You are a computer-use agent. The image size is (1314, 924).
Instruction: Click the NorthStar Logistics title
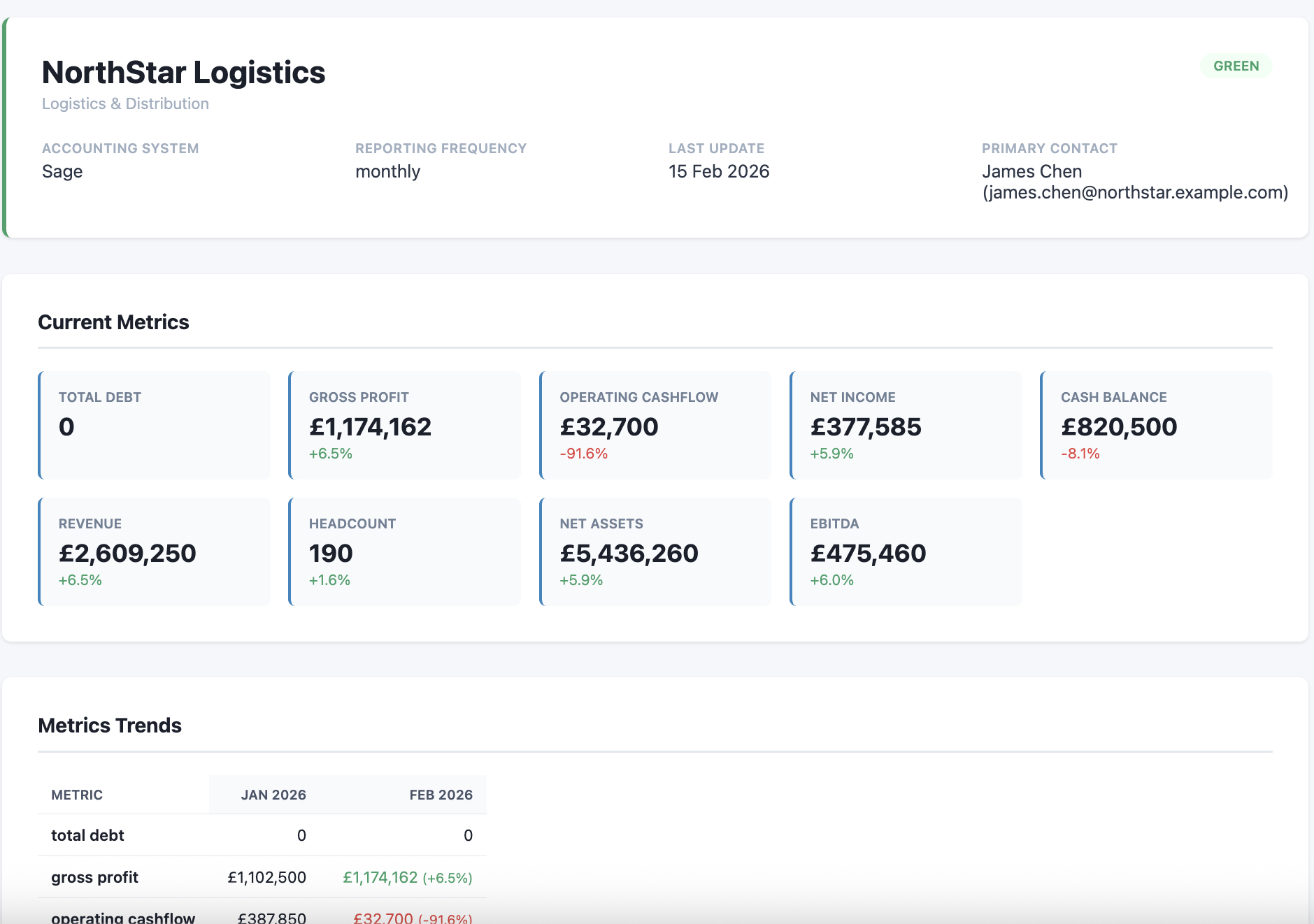click(x=183, y=72)
